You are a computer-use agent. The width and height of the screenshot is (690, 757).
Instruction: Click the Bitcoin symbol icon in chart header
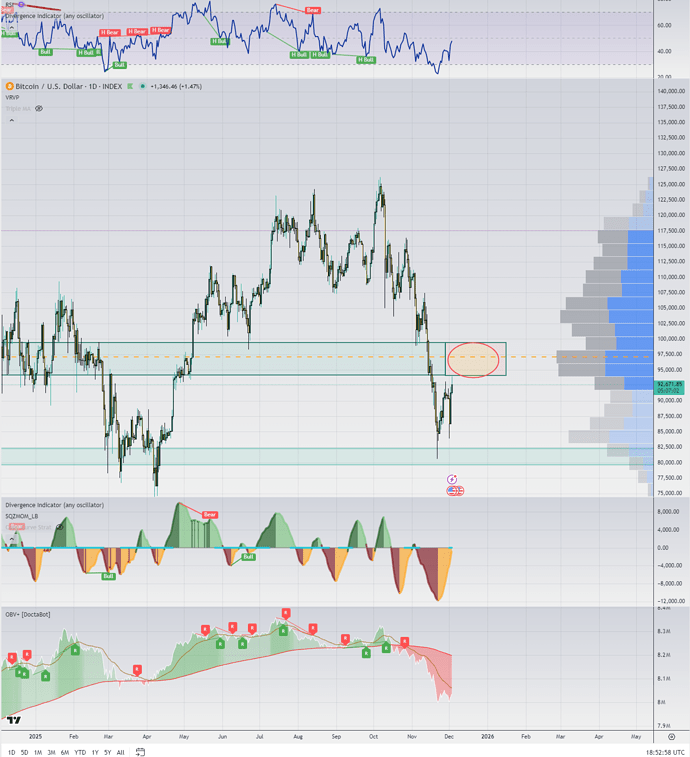click(10, 87)
